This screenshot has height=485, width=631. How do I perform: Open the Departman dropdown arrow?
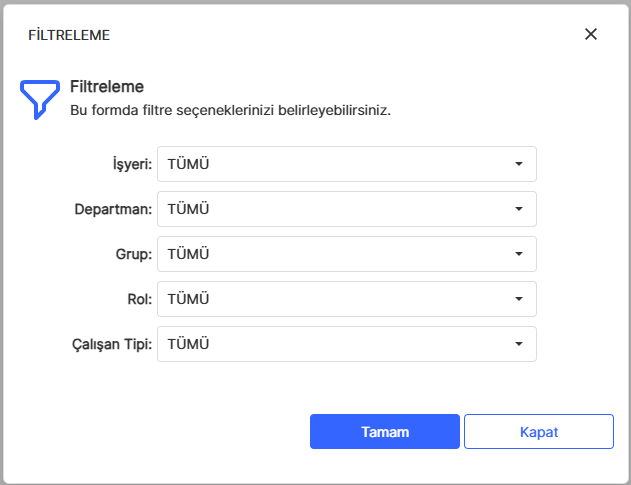coord(519,209)
